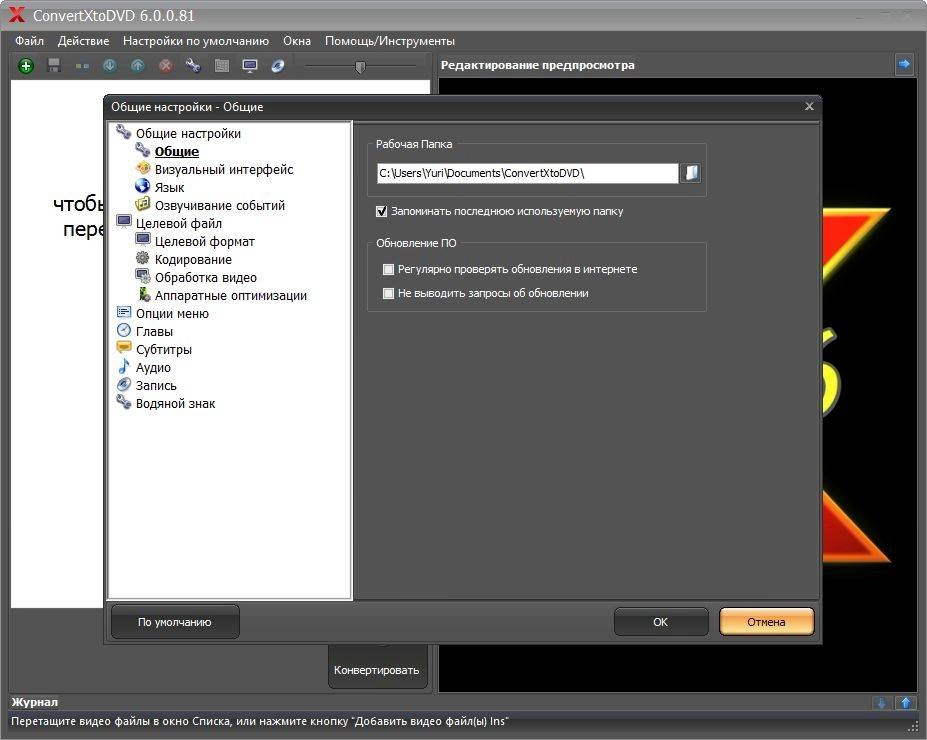Image resolution: width=927 pixels, height=740 pixels.
Task: Open the Действие menu
Action: tap(83, 41)
